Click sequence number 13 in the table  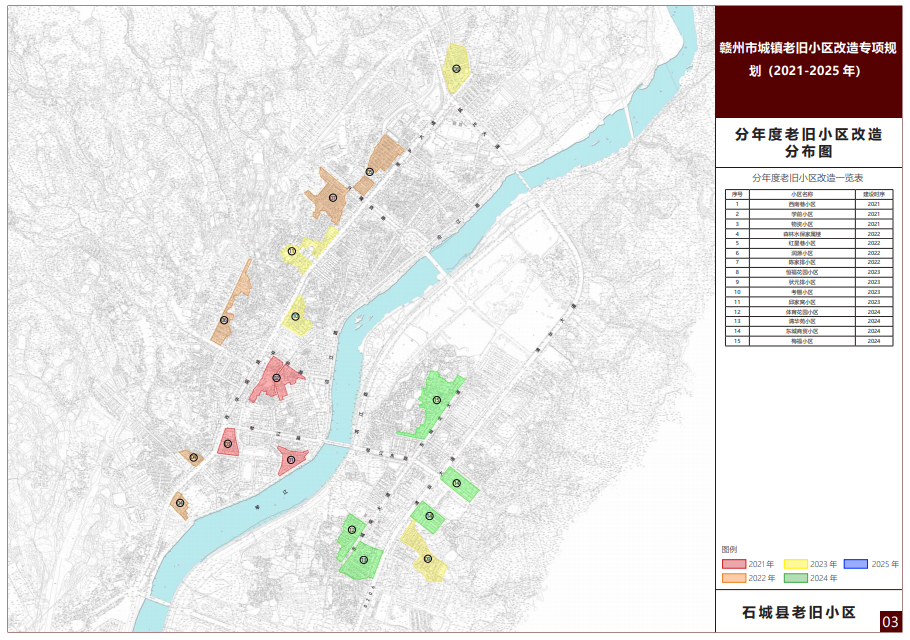(737, 321)
